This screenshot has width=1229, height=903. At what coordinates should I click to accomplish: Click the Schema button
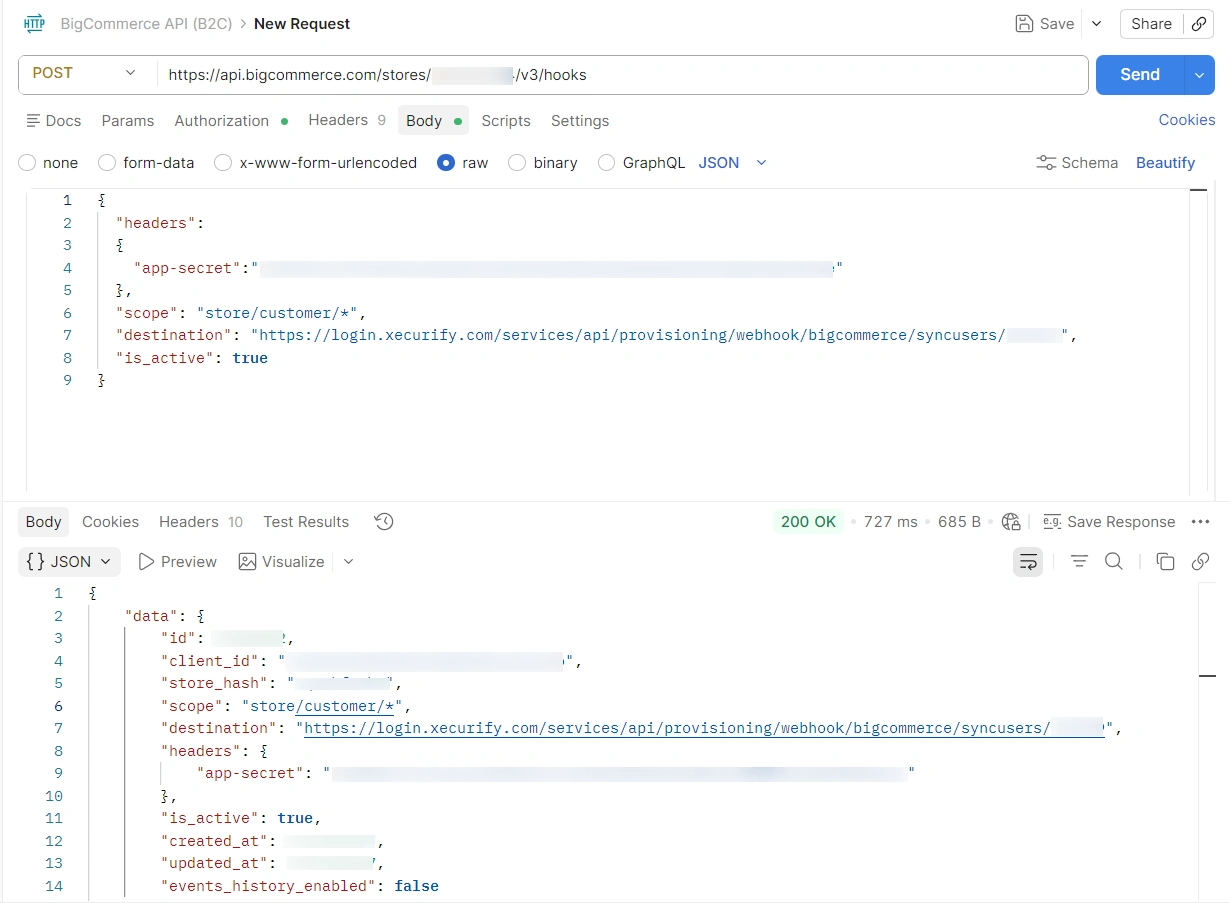(1077, 163)
